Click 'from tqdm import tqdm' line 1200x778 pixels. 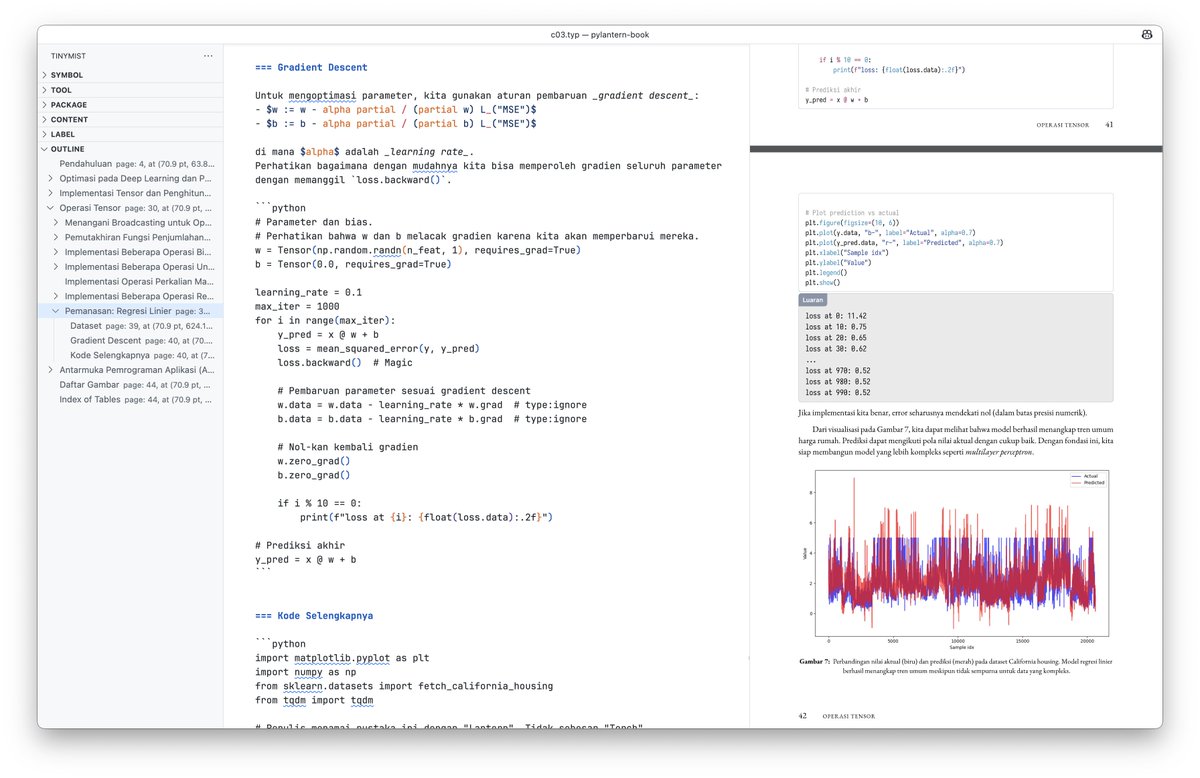[x=314, y=700]
